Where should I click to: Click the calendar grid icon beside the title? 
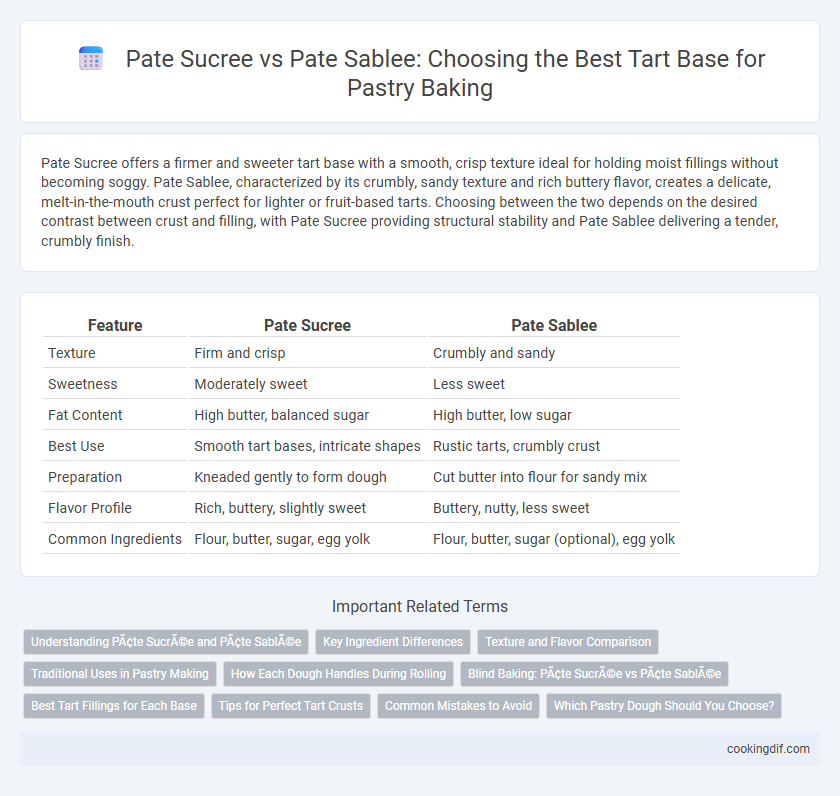[x=91, y=58]
